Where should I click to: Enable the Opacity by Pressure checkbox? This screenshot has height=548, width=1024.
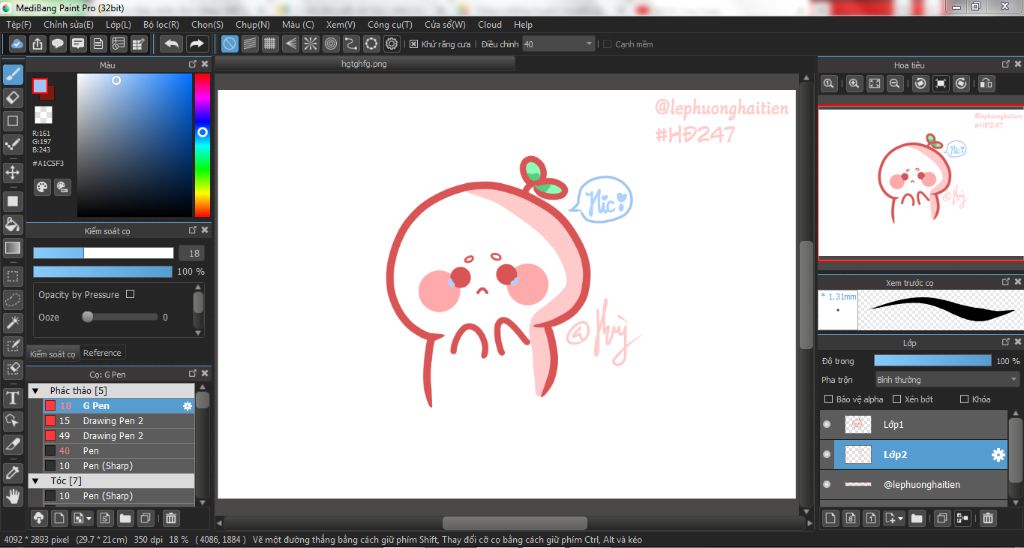click(x=130, y=295)
